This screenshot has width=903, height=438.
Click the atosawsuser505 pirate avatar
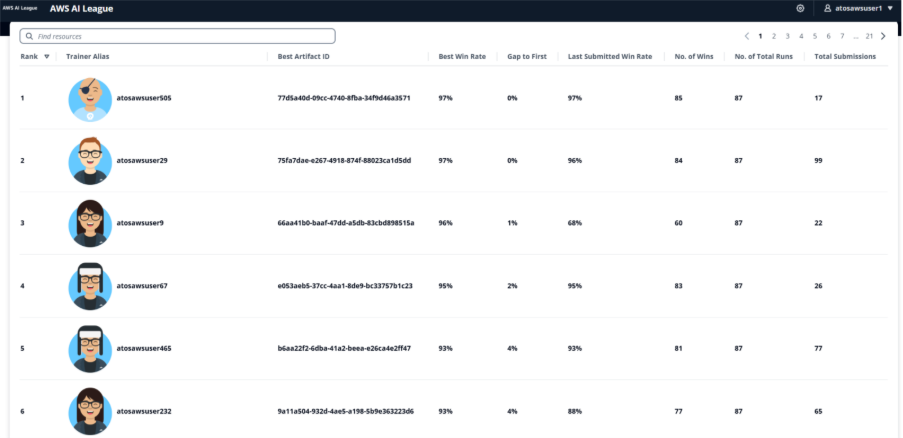pos(90,99)
